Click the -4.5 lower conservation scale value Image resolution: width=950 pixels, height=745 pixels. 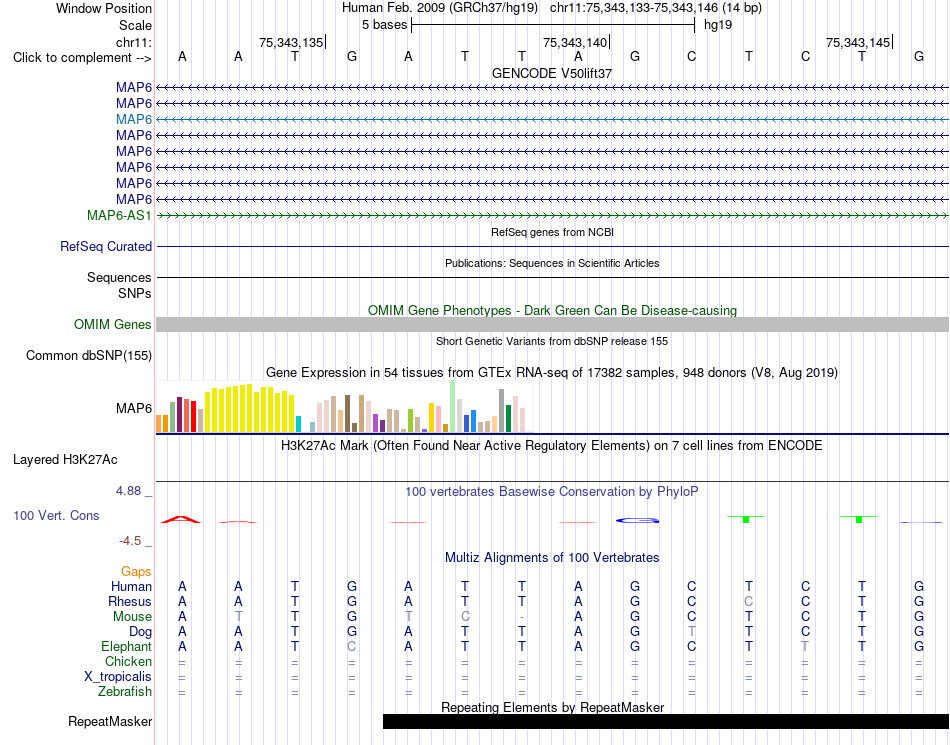pyautogui.click(x=130, y=540)
